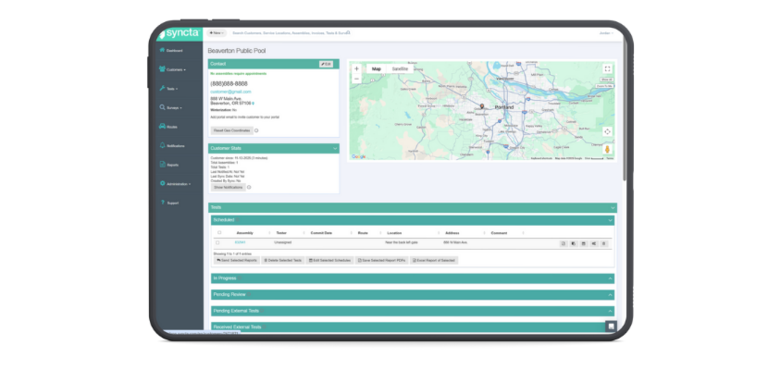Expand the Tests sidebar menu
Viewport: 768px width, 370px height.
pos(168,89)
